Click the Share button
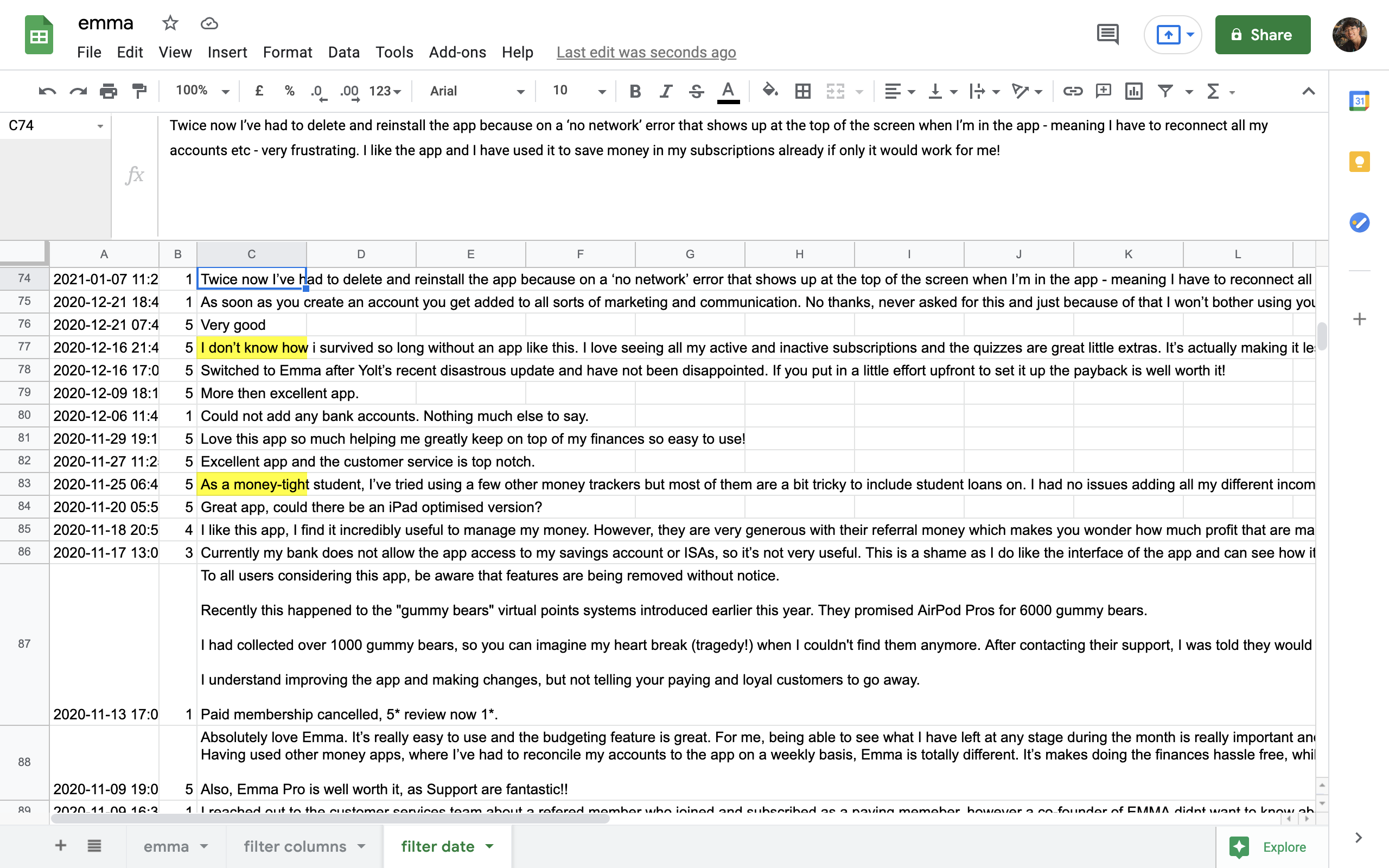The height and width of the screenshot is (868, 1389). [x=1262, y=34]
